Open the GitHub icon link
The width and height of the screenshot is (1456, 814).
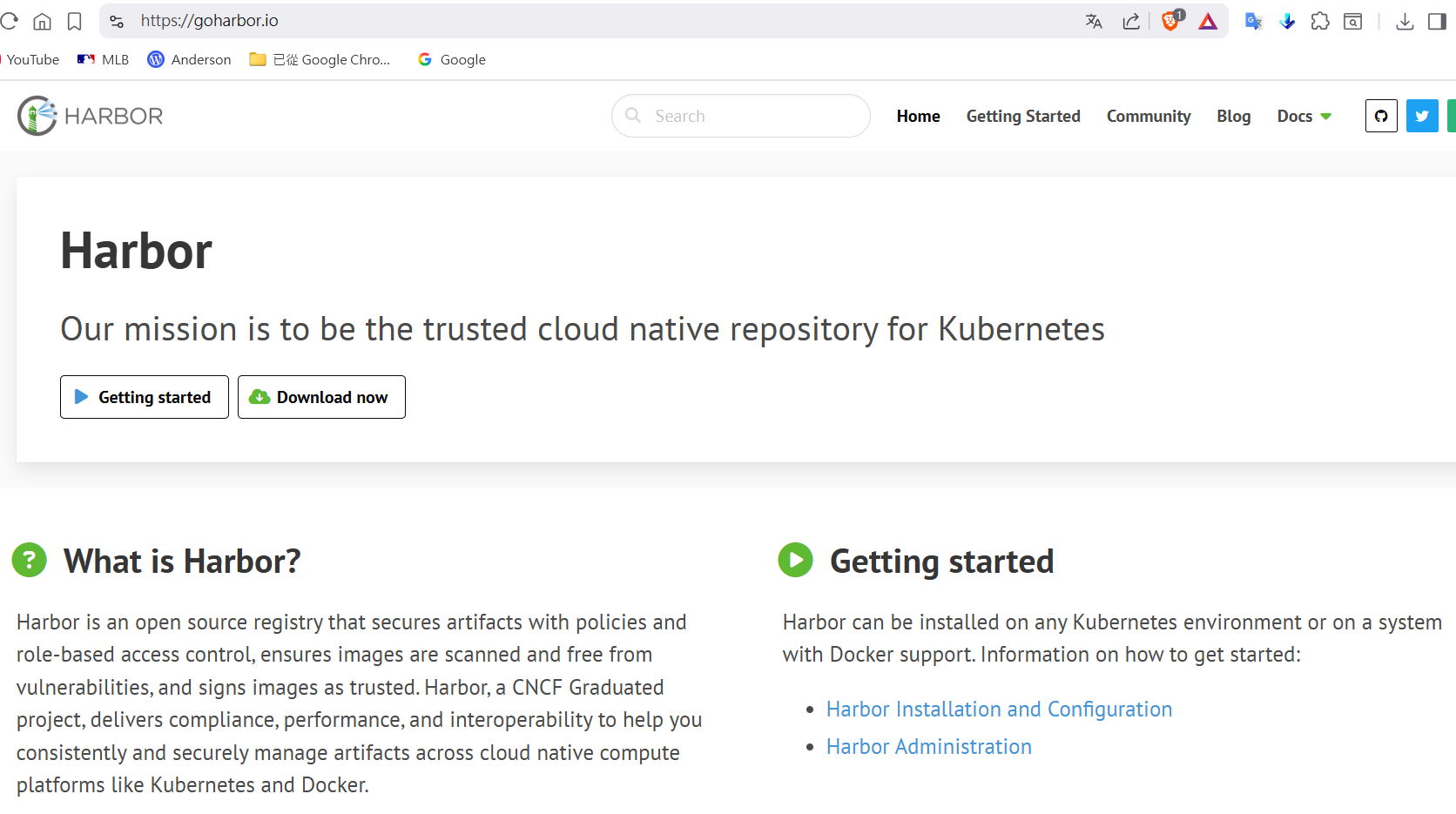[1381, 116]
